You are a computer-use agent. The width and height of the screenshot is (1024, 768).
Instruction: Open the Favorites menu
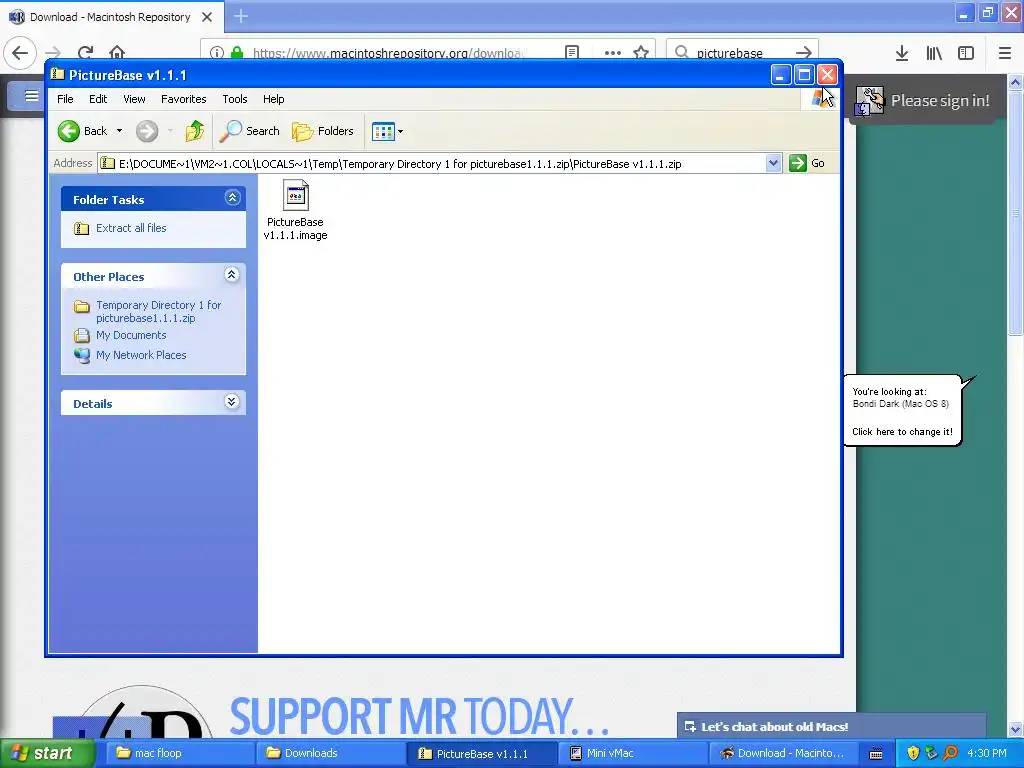[184, 99]
